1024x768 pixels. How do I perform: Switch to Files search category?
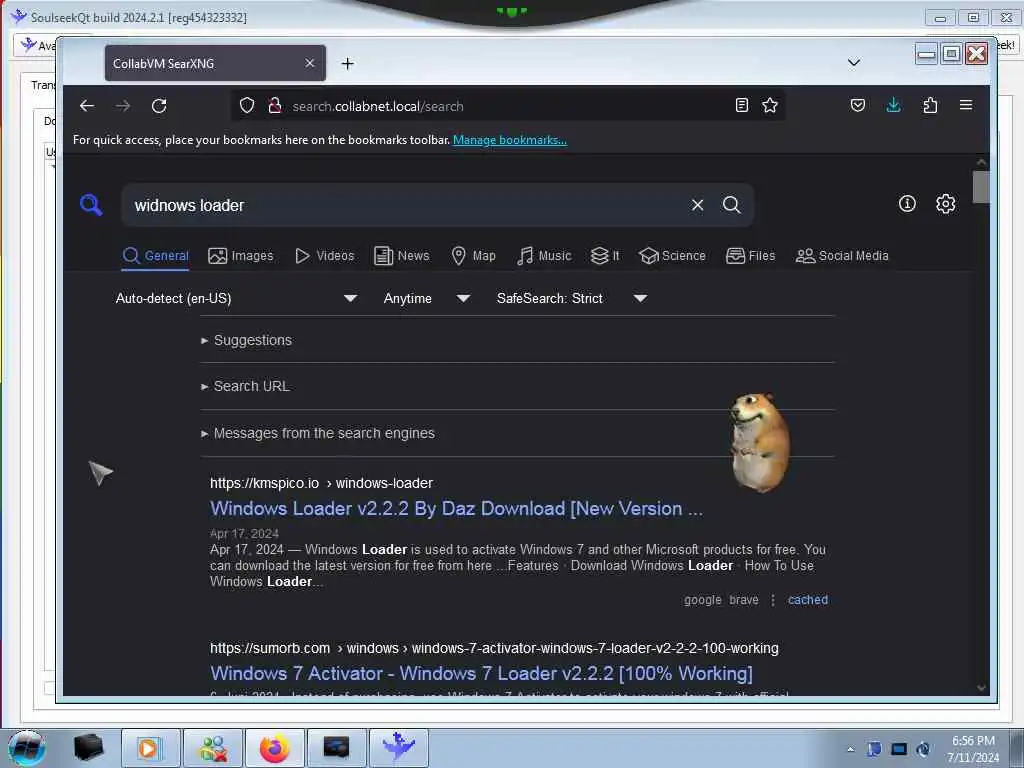point(750,256)
